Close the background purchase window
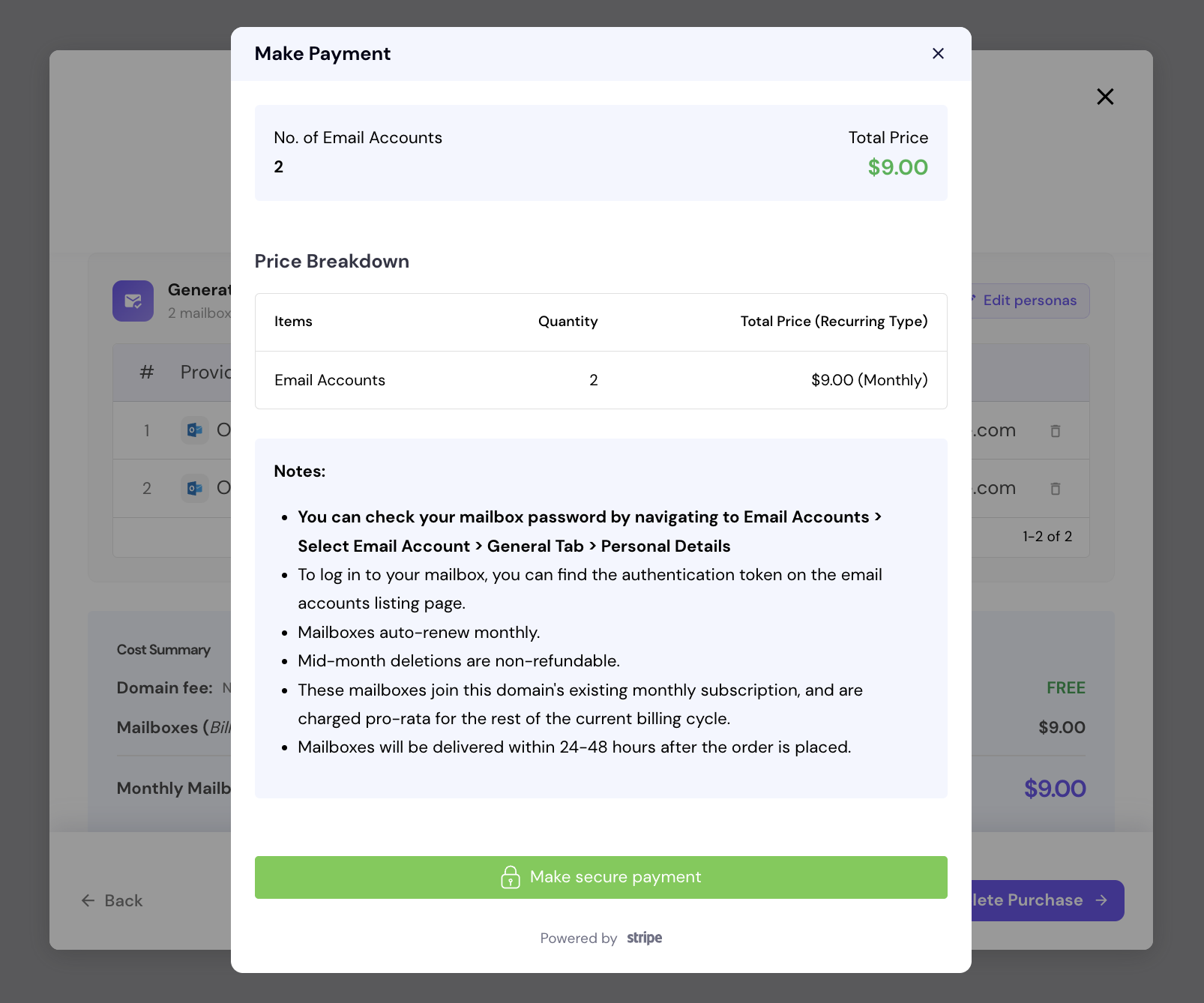Image resolution: width=1204 pixels, height=1003 pixels. (1105, 97)
